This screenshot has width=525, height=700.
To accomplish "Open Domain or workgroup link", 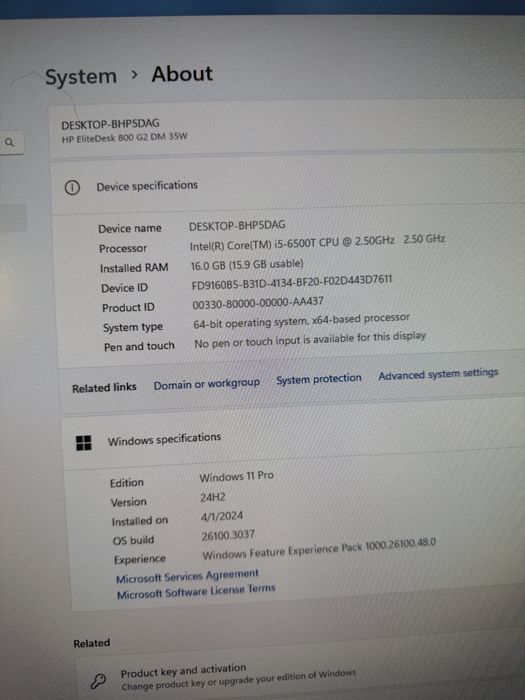I will click(x=206, y=384).
